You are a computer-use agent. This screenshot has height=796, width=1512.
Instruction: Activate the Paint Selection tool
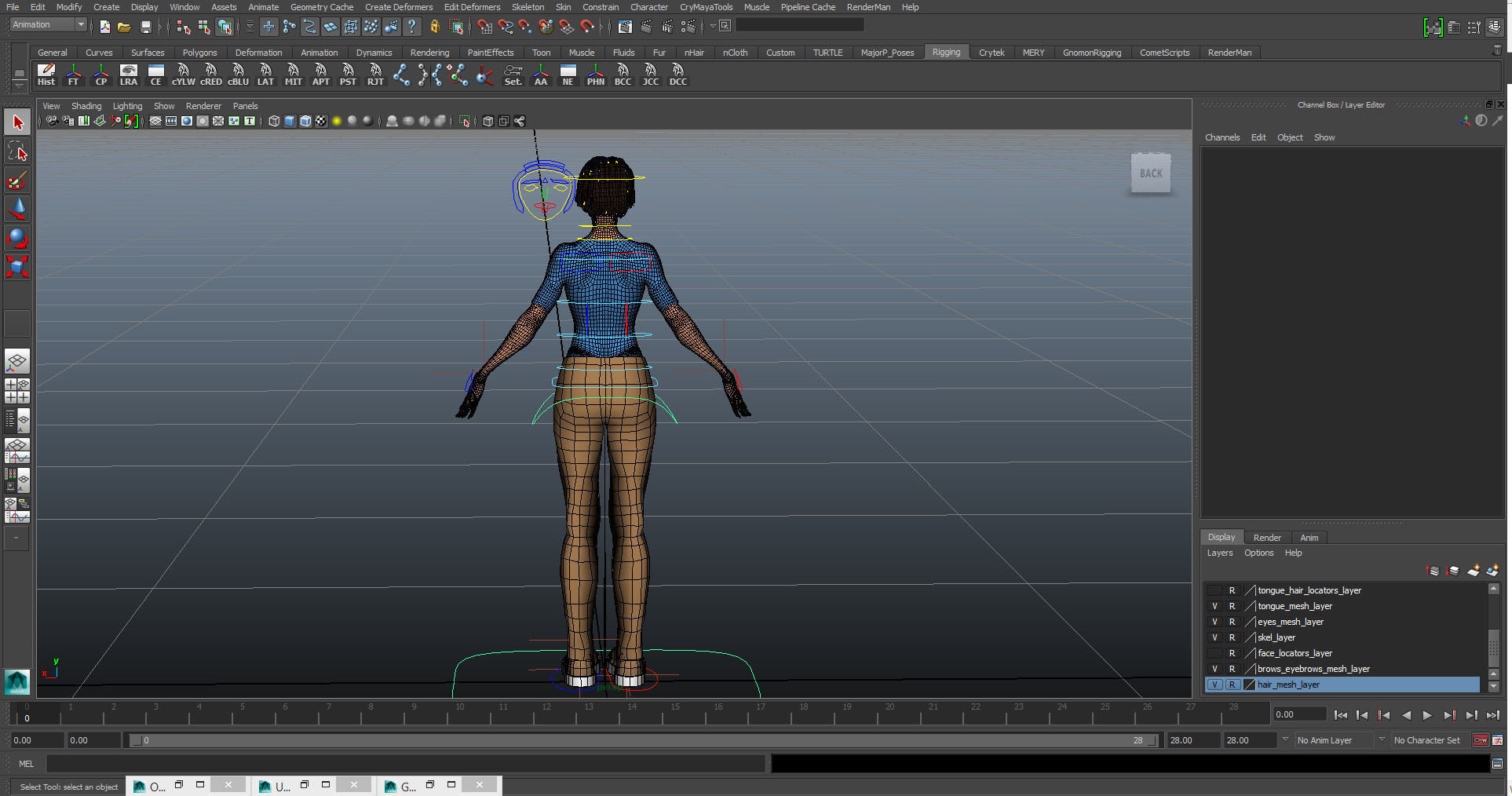pos(17,181)
